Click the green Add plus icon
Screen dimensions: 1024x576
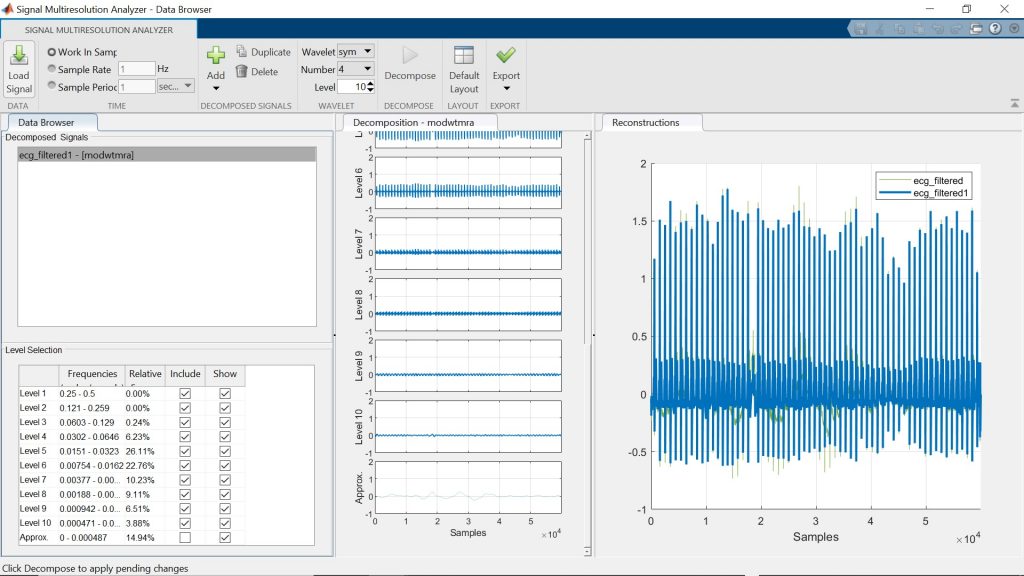[215, 56]
